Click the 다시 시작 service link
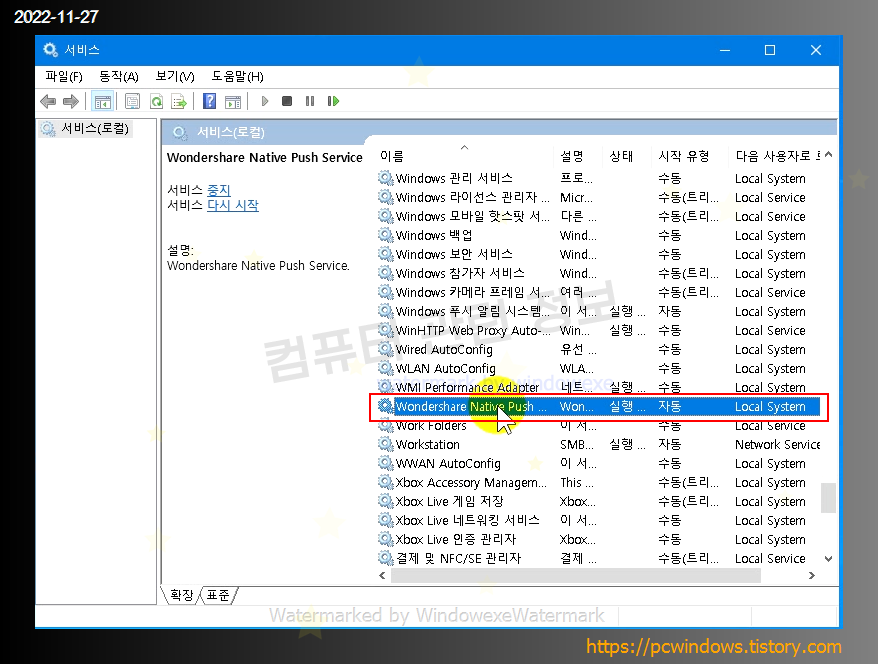This screenshot has width=878, height=664. point(233,205)
